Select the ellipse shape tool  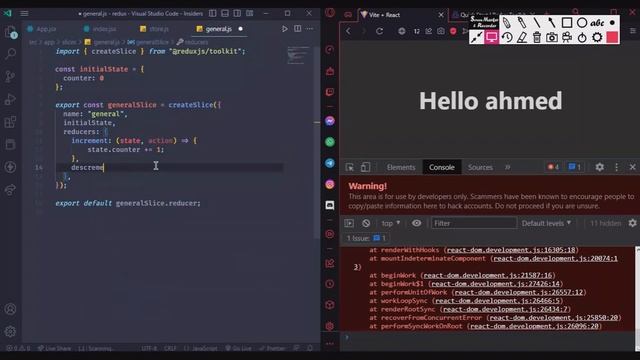(582, 22)
